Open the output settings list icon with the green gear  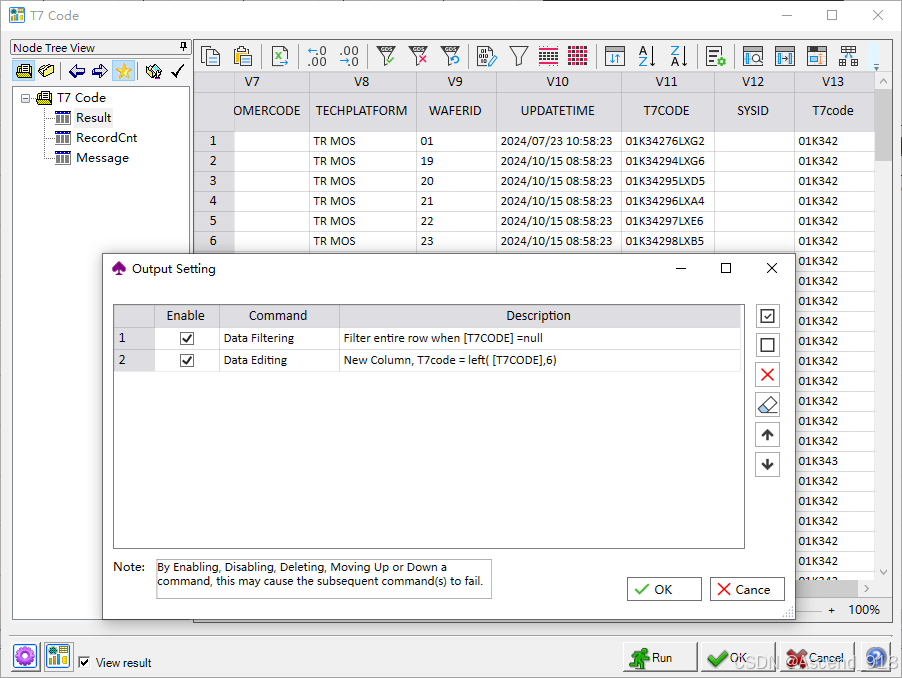pos(716,56)
